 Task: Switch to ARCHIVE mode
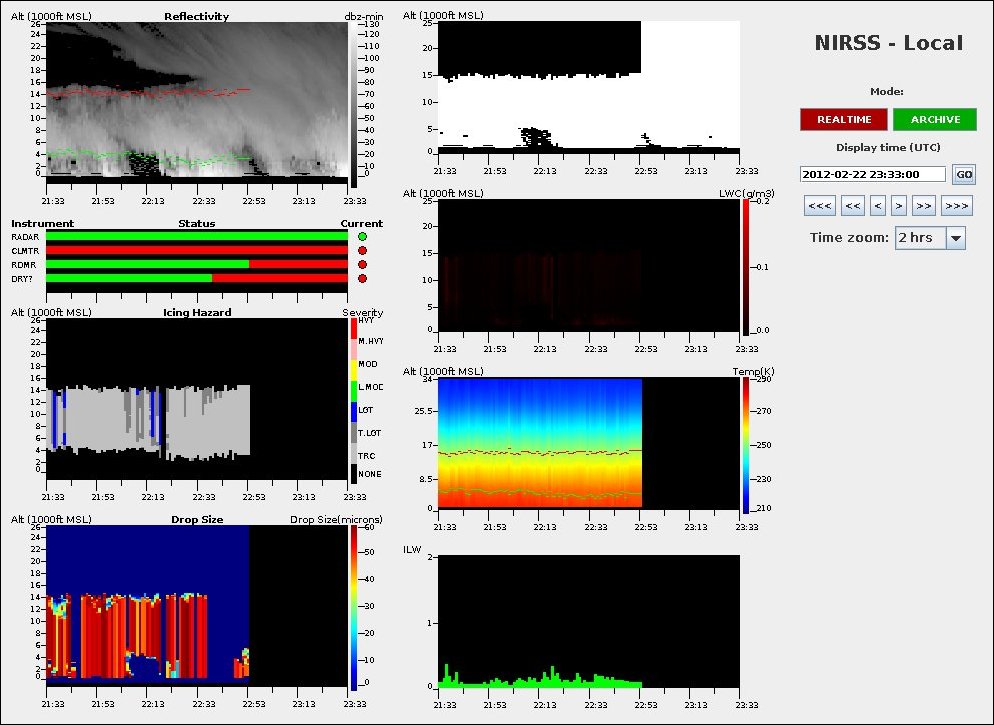(x=934, y=120)
